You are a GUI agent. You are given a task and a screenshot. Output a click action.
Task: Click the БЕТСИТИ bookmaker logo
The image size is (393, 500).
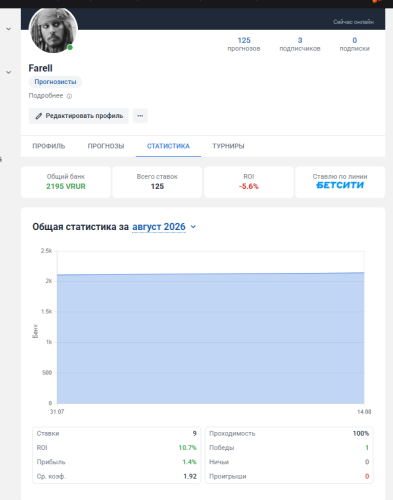click(x=340, y=185)
